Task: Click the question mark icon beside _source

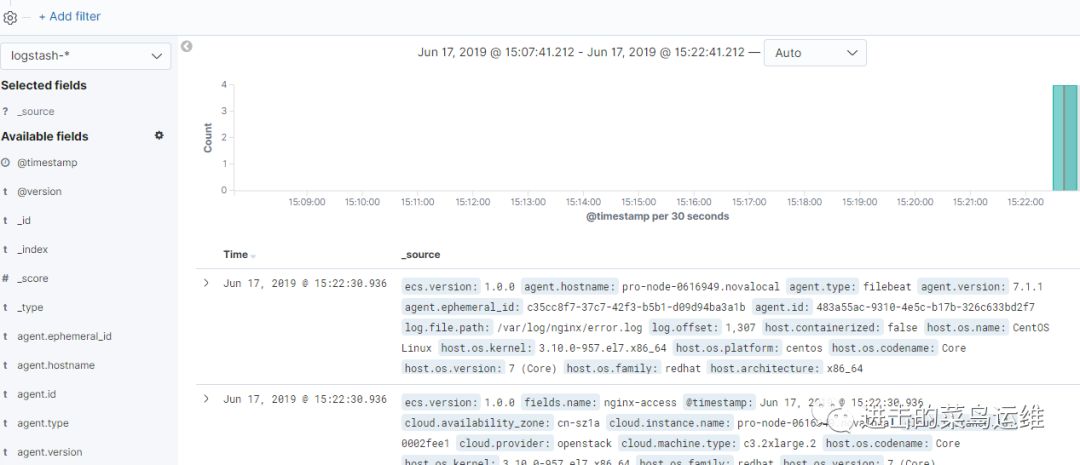Action: (x=6, y=112)
